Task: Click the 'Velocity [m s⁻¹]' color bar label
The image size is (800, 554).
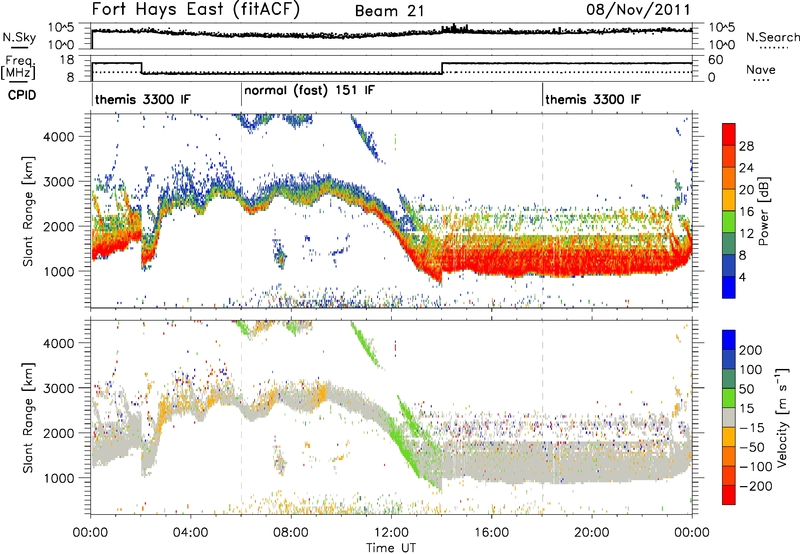Action: click(781, 417)
